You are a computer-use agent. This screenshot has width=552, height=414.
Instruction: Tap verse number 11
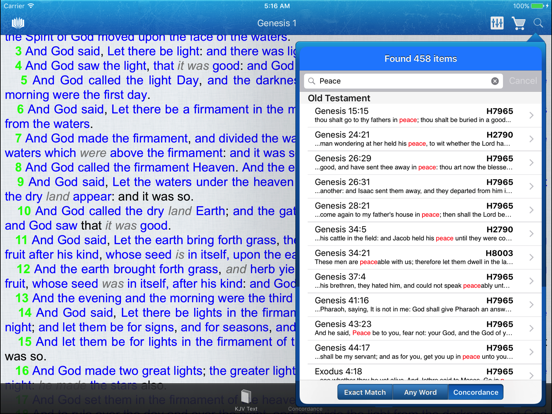[x=21, y=240]
